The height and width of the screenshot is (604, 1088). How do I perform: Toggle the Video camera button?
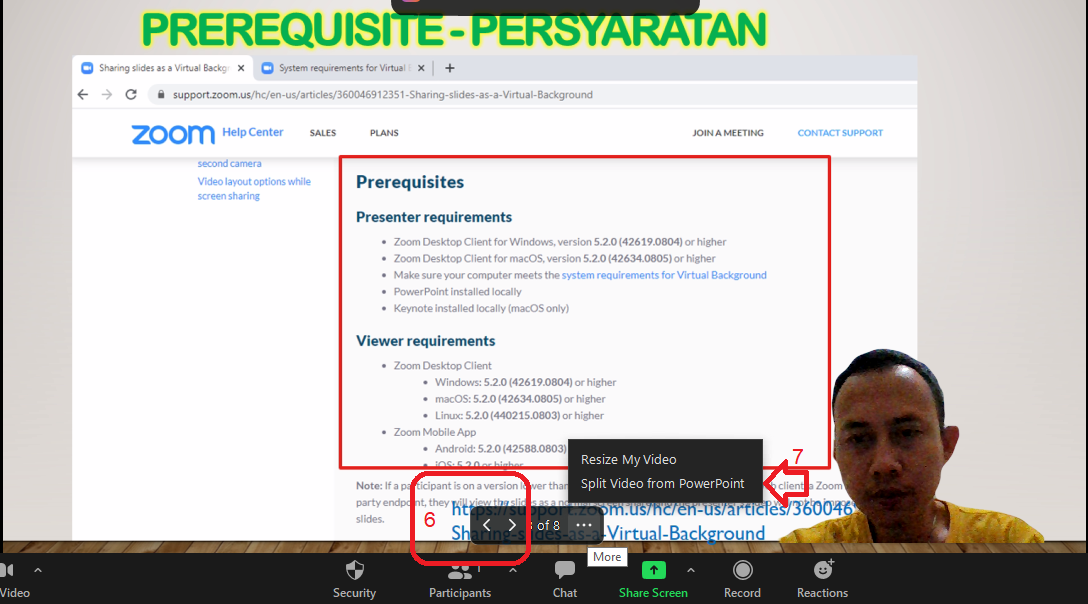click(14, 579)
